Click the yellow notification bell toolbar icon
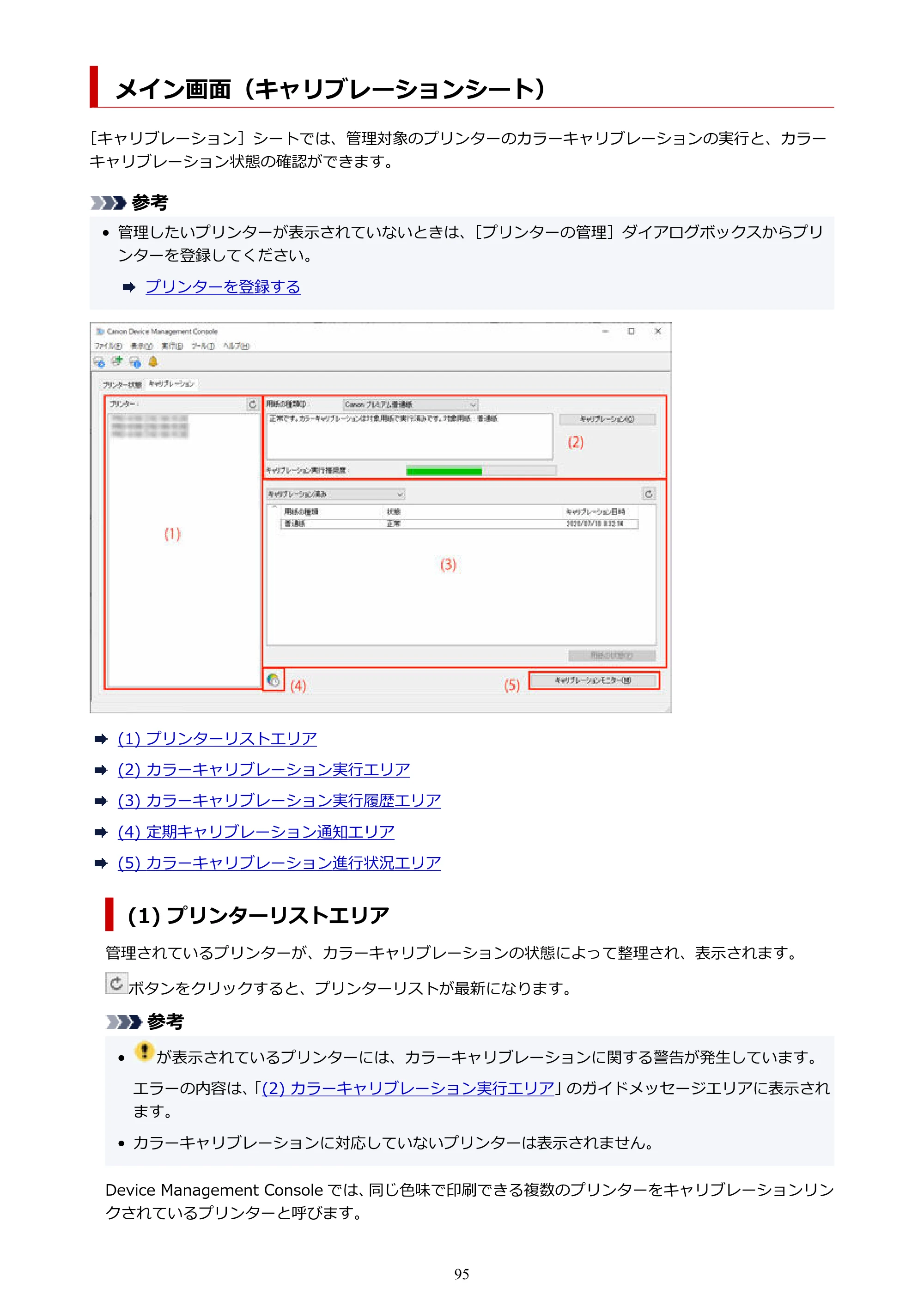The image size is (924, 1307). pyautogui.click(x=153, y=361)
